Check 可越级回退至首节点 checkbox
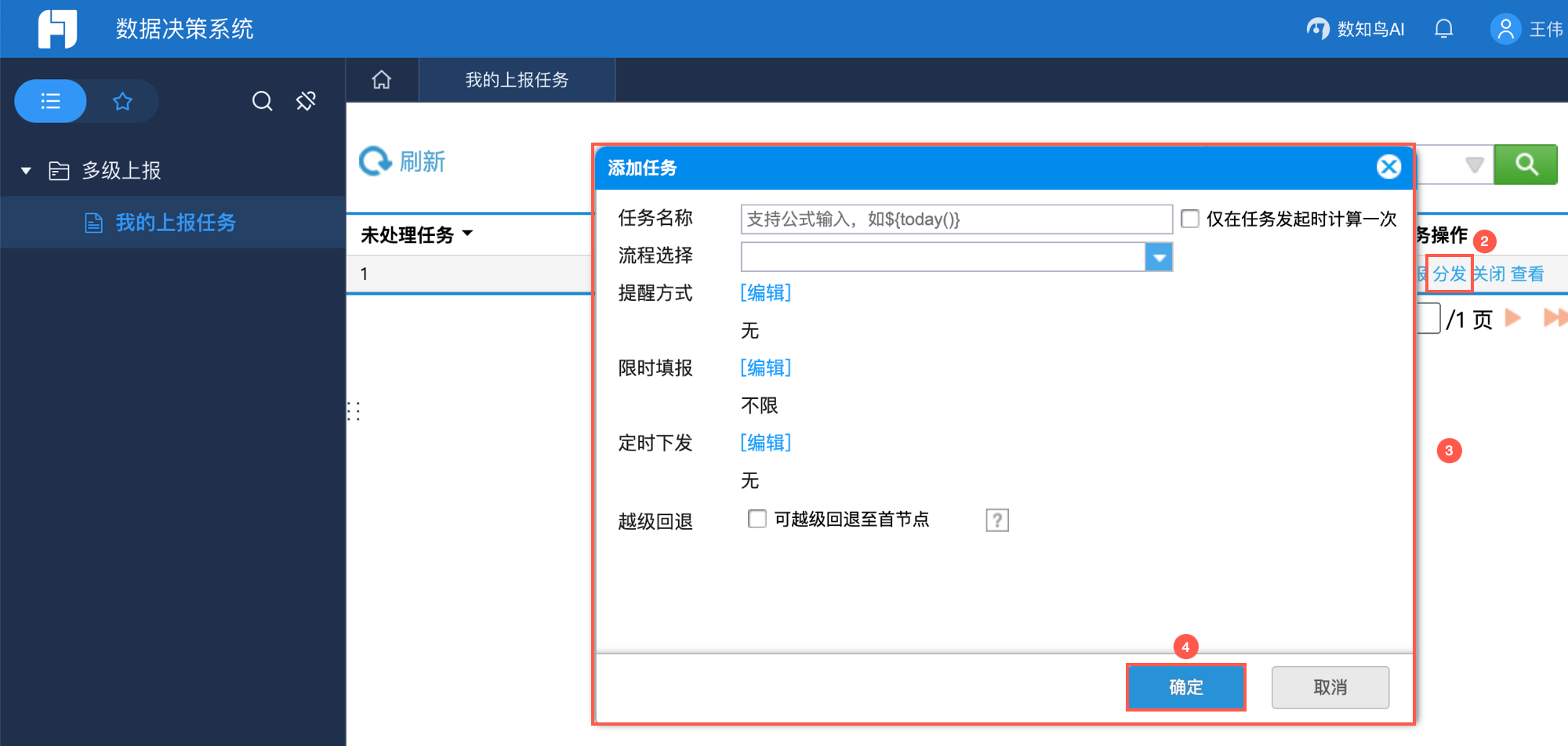The height and width of the screenshot is (746, 1568). click(757, 519)
